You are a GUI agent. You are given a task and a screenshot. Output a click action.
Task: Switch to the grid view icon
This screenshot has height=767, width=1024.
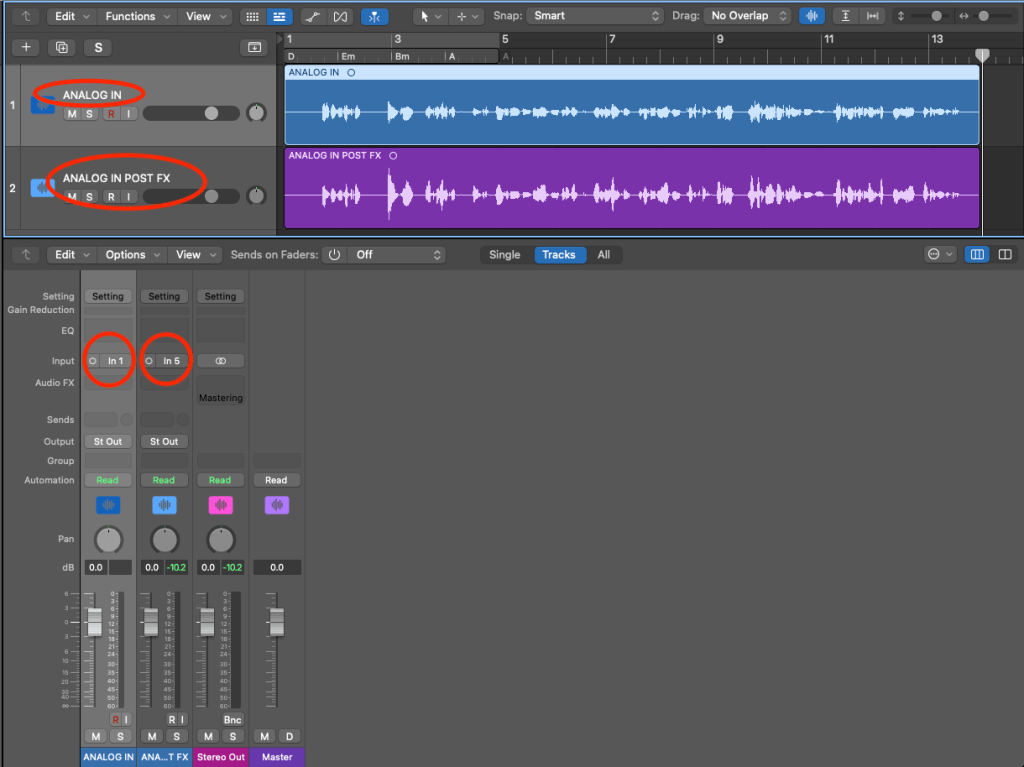pos(252,16)
